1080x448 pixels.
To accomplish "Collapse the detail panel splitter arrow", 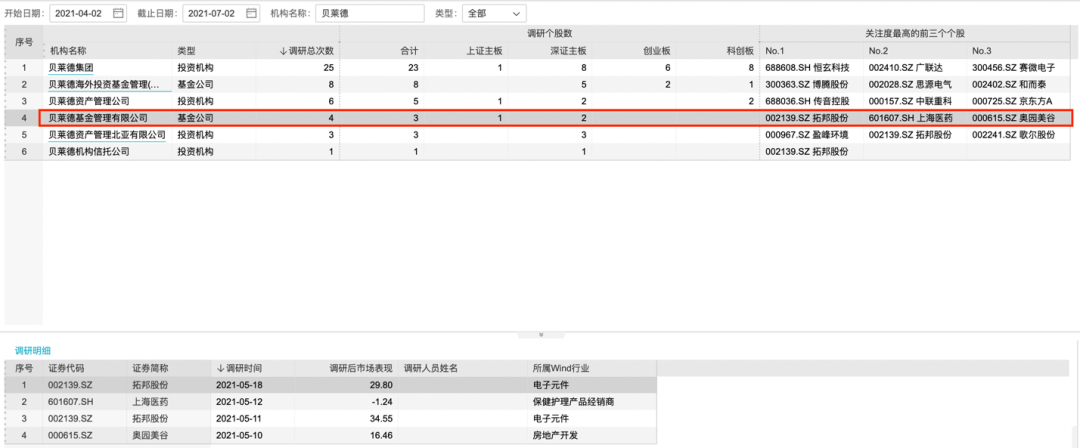I will point(540,335).
